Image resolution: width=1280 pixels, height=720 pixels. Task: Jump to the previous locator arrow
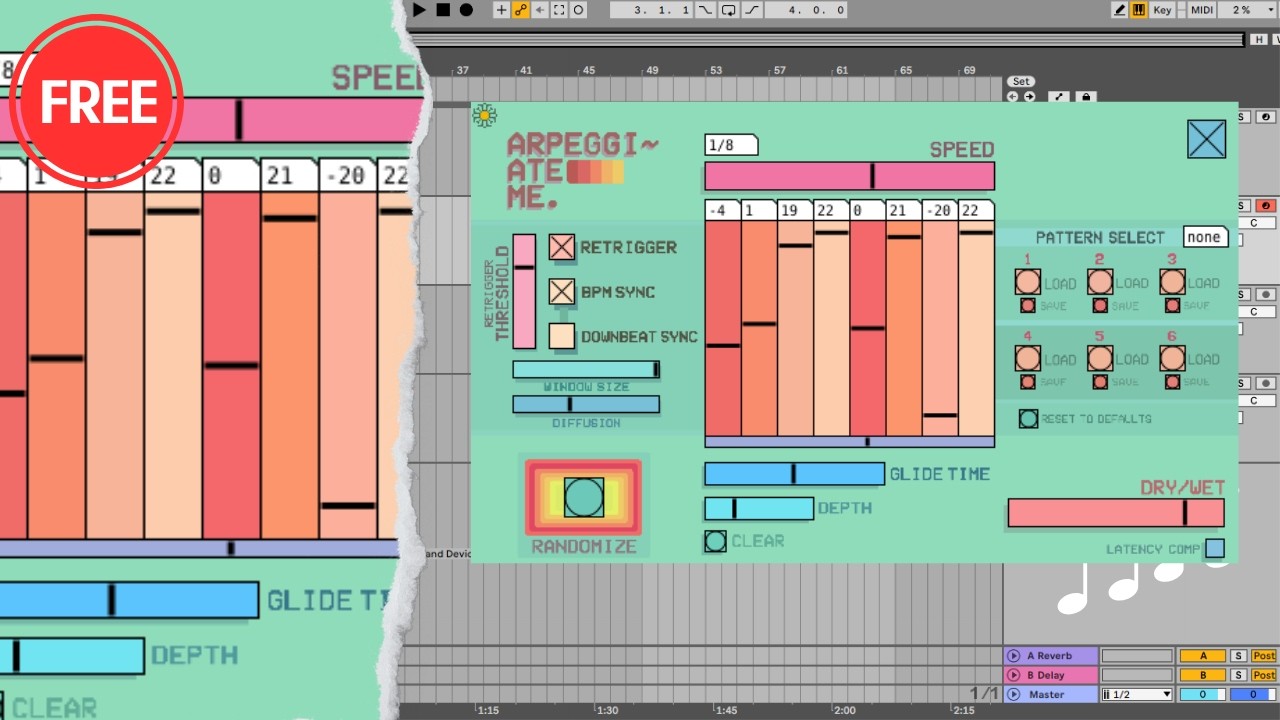click(x=1012, y=97)
